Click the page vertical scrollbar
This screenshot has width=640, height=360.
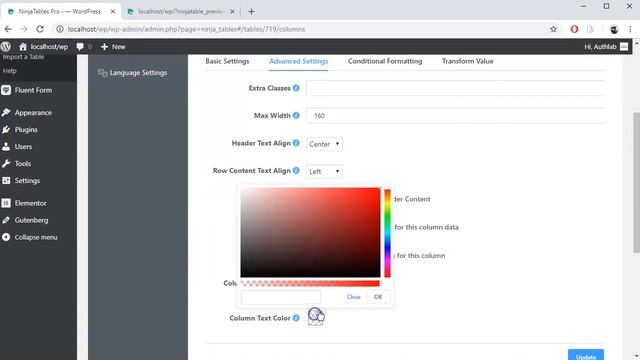636,182
